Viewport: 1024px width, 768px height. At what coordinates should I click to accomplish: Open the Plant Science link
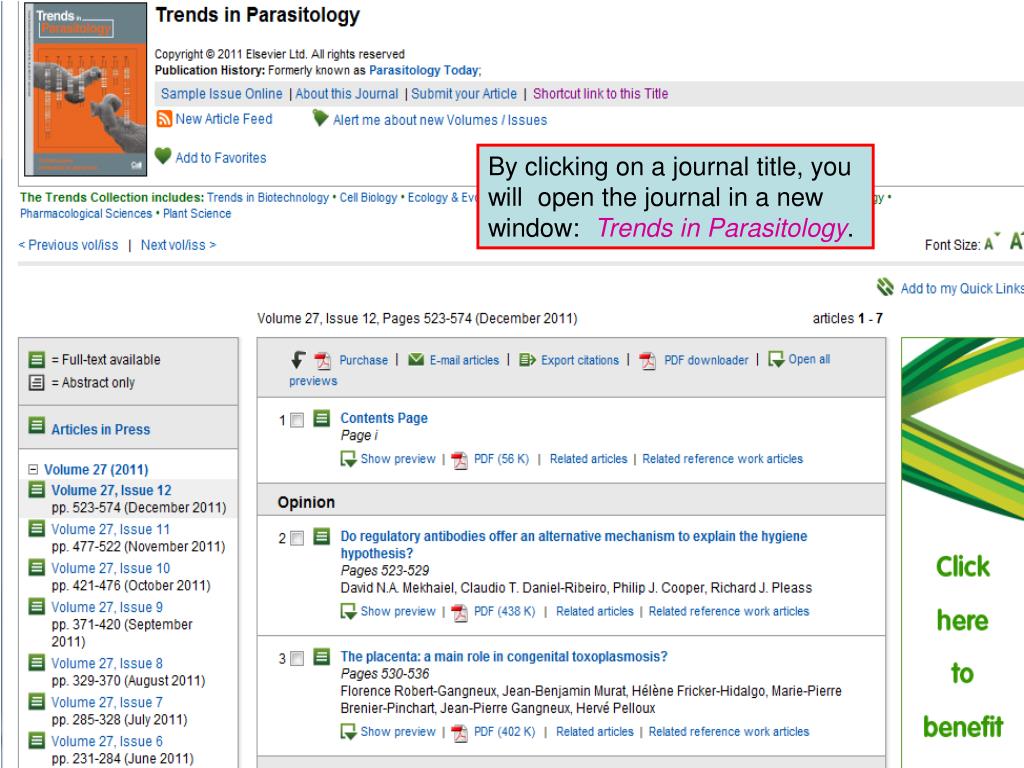197,214
